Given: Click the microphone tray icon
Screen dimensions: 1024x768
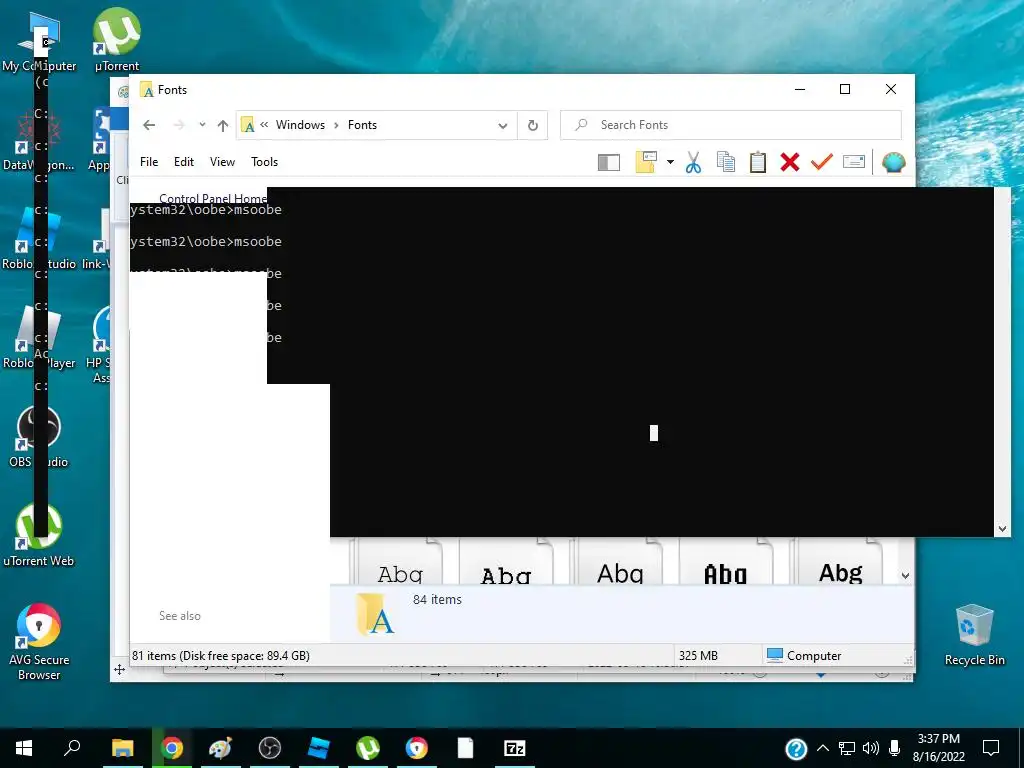Looking at the screenshot, I should click(895, 748).
